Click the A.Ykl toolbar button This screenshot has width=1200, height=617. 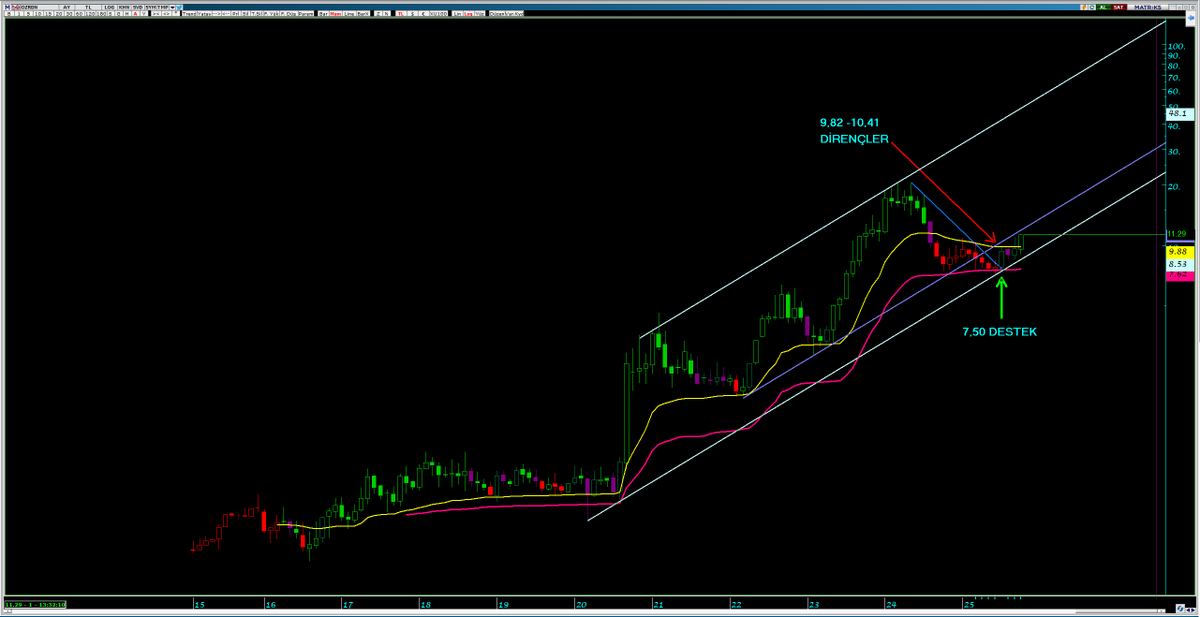tap(271, 13)
